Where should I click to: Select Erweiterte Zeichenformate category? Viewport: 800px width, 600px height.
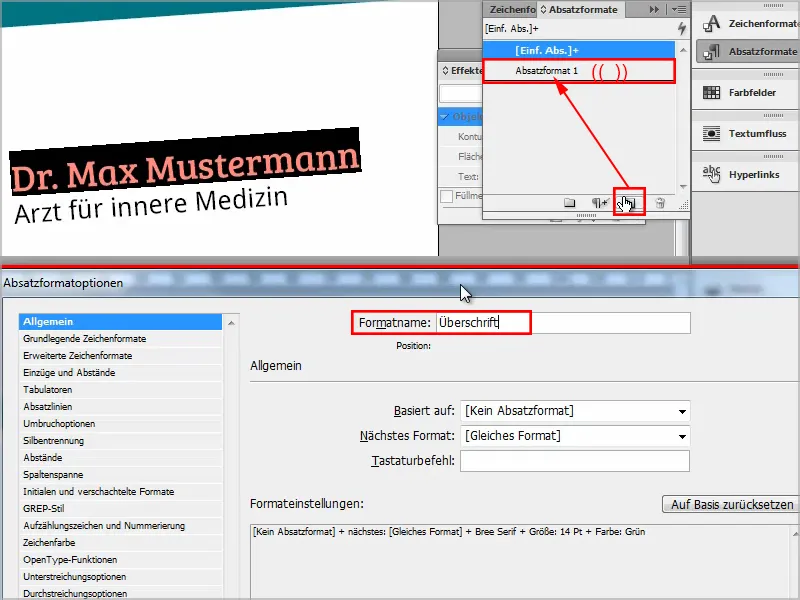point(120,356)
